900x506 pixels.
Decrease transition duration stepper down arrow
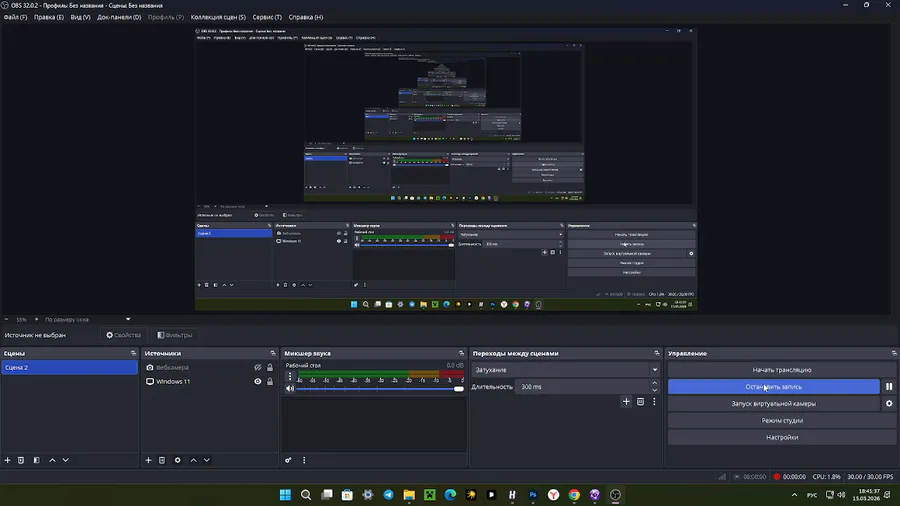coord(654,390)
